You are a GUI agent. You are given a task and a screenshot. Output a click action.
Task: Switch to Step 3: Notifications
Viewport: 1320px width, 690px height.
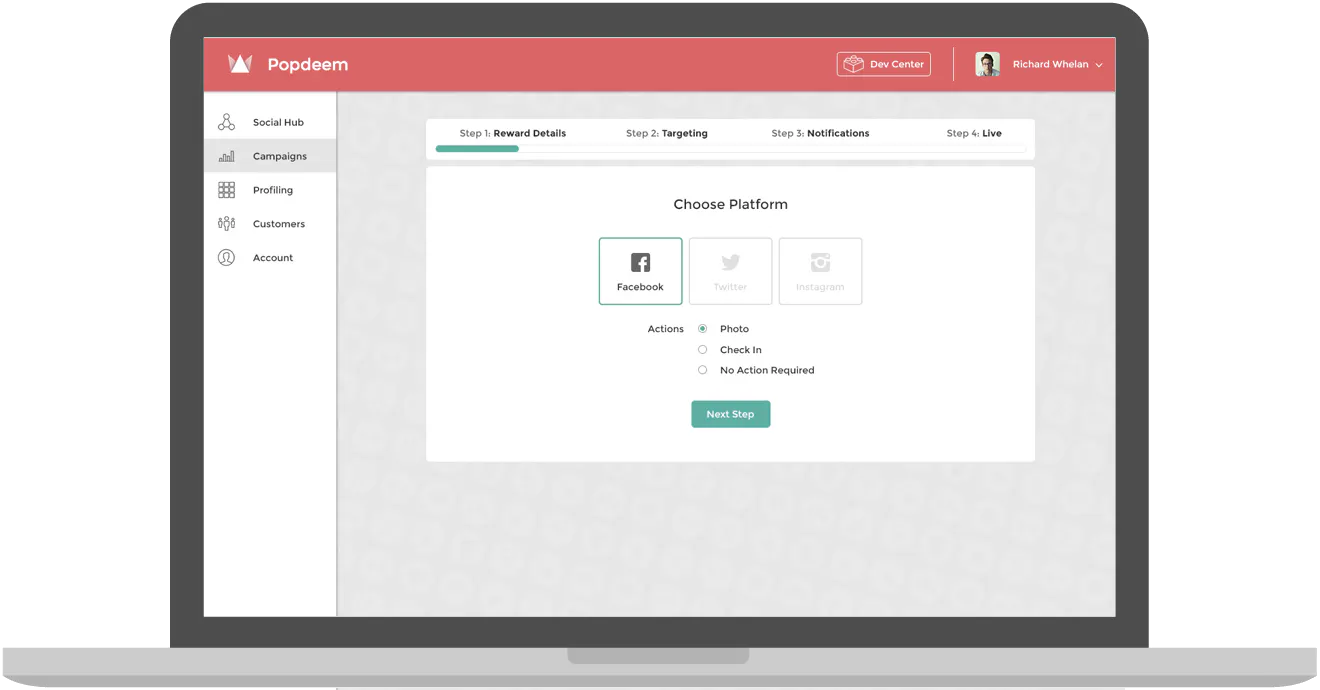[x=820, y=133]
